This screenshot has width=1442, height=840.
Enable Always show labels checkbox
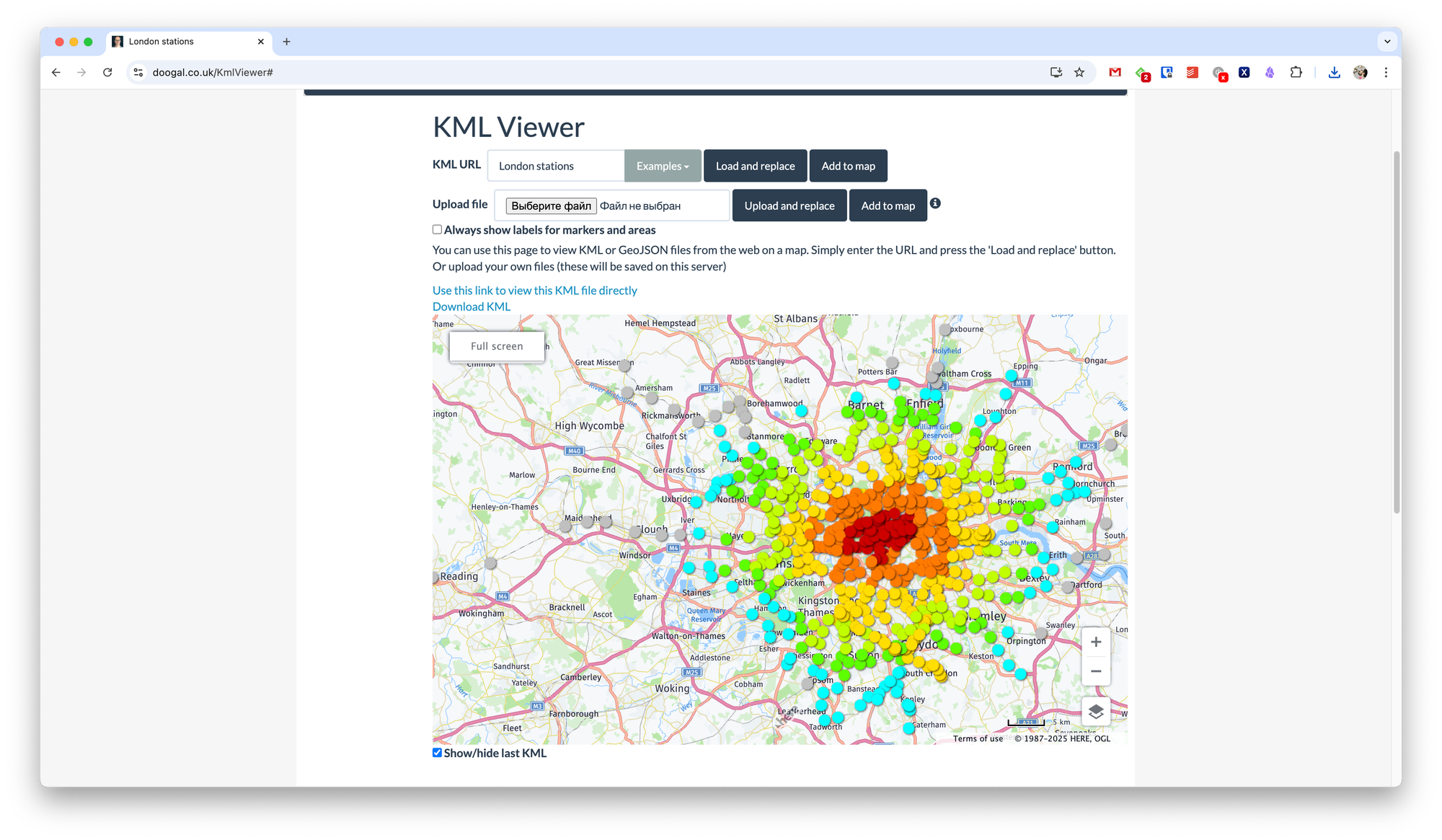[x=437, y=229]
